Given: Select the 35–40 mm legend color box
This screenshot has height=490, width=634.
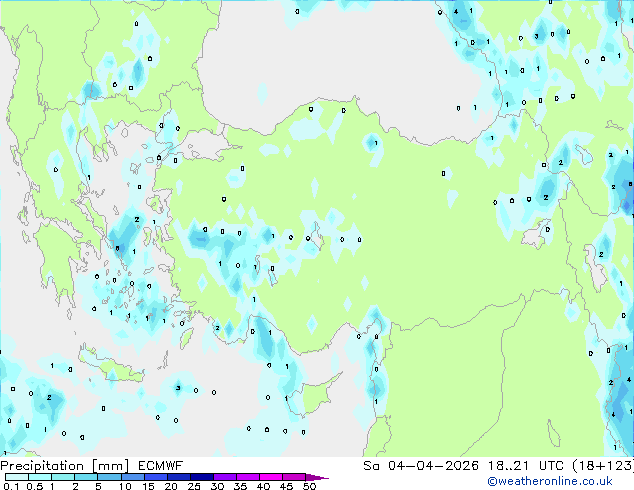Looking at the screenshot, I should click(x=247, y=477).
